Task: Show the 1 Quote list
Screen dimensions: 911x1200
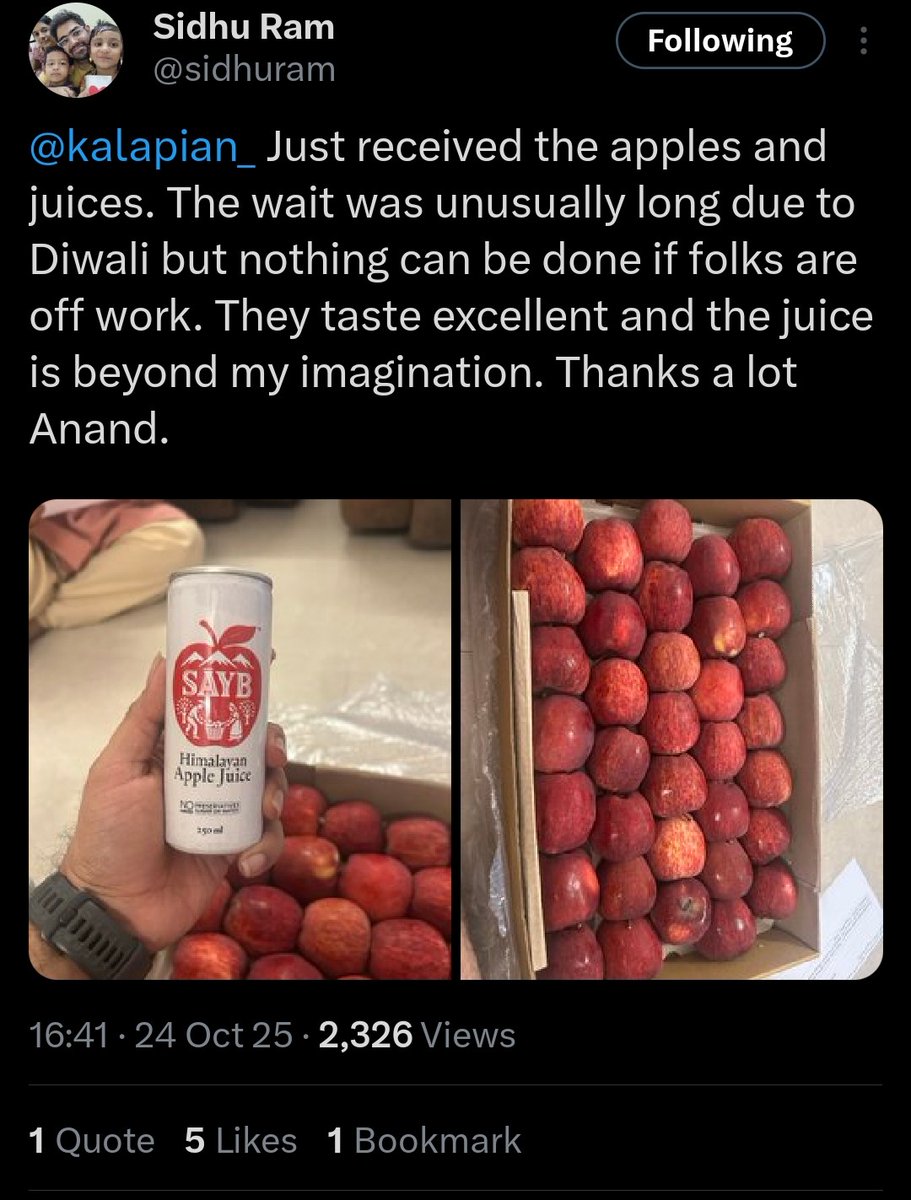Action: point(92,1141)
